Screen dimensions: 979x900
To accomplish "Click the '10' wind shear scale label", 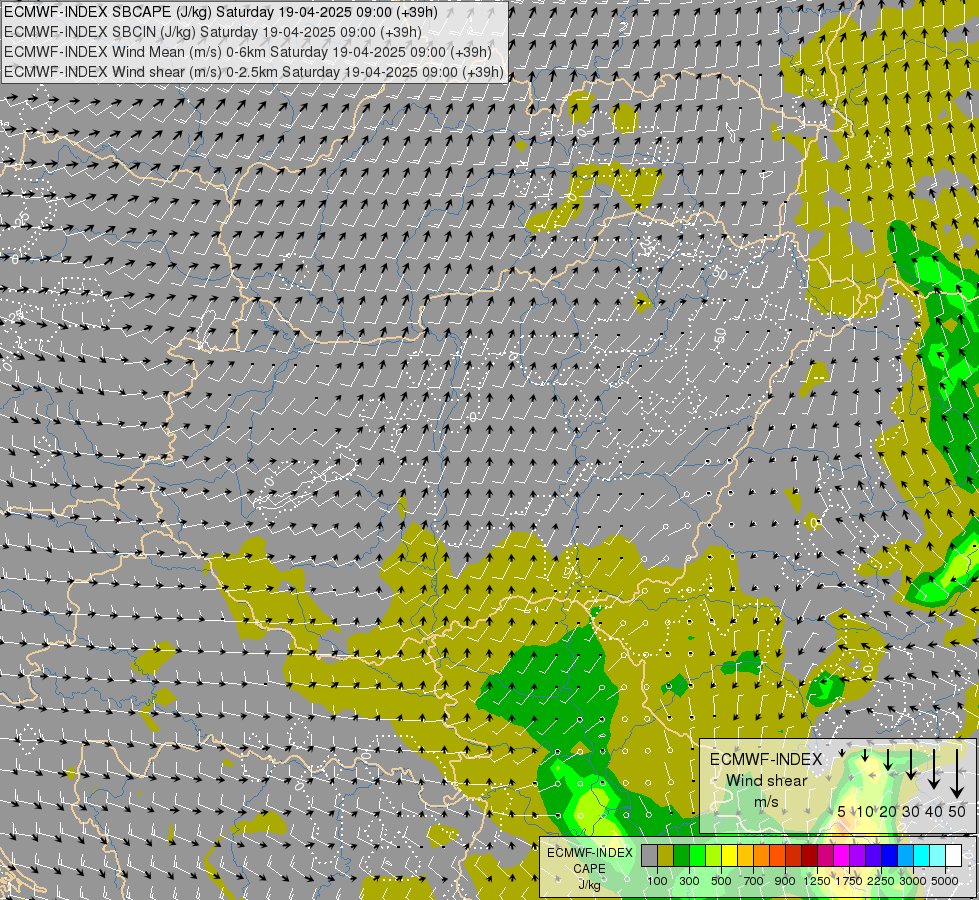I will tap(865, 811).
